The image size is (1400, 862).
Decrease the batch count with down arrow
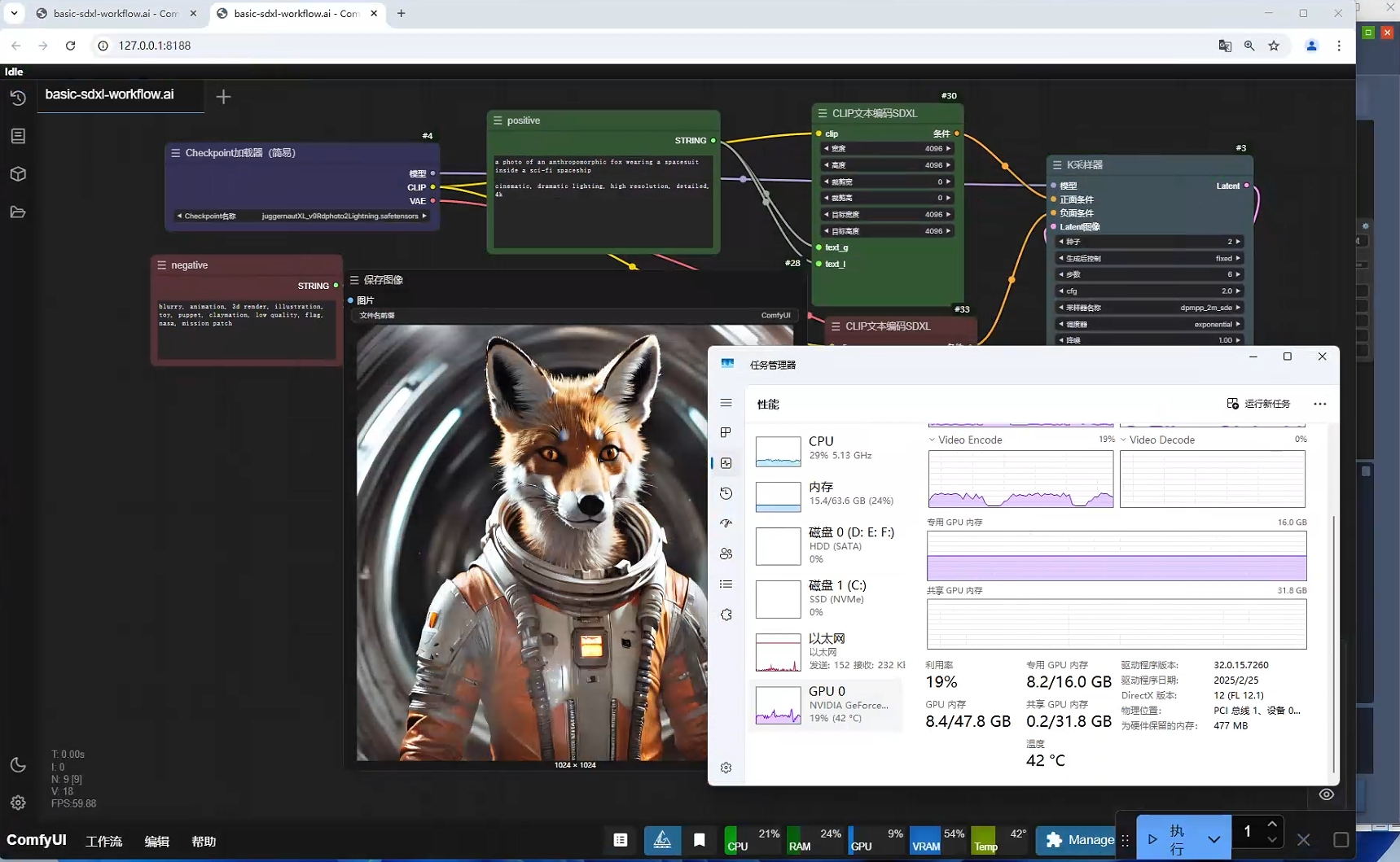click(x=1272, y=841)
